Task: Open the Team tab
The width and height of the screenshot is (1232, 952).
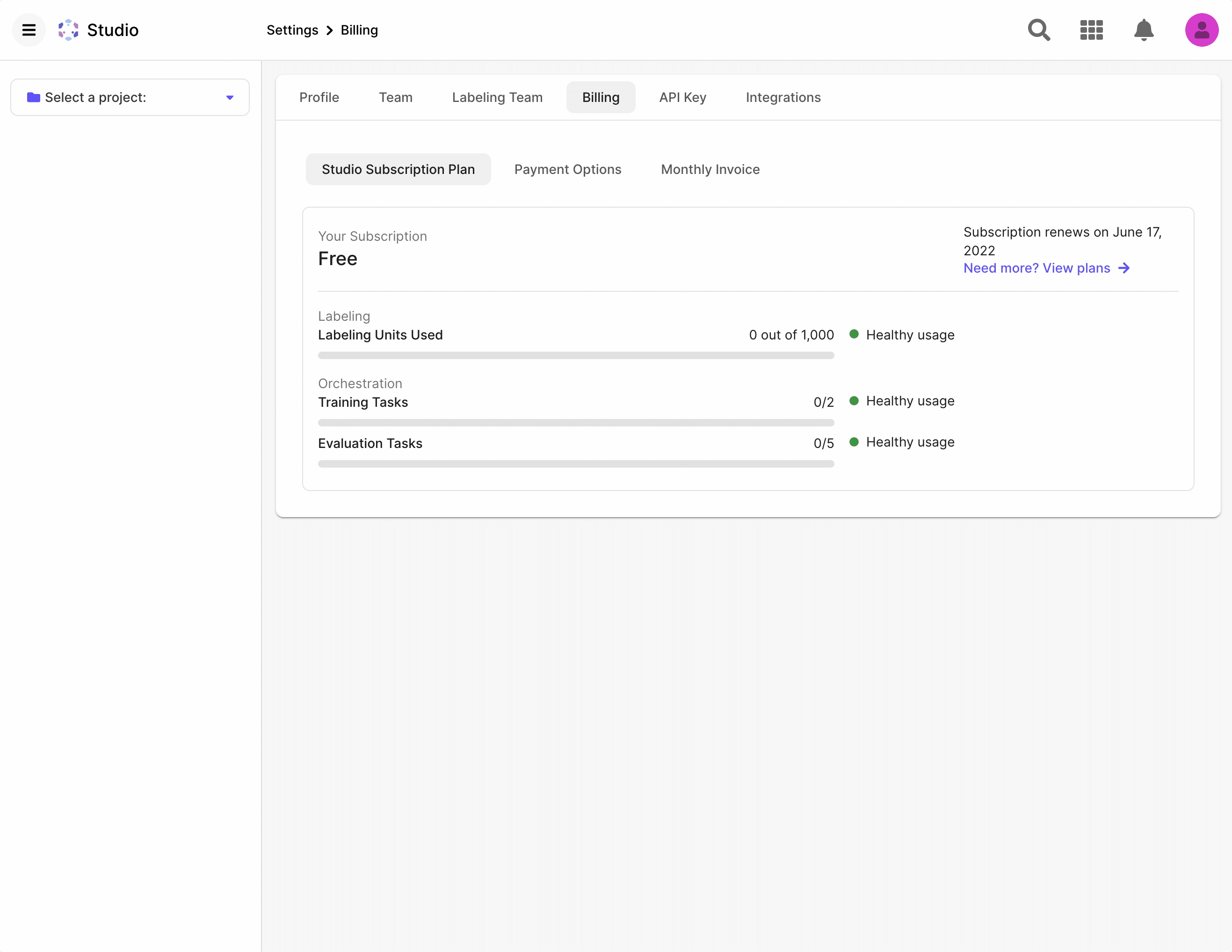Action: pos(395,98)
